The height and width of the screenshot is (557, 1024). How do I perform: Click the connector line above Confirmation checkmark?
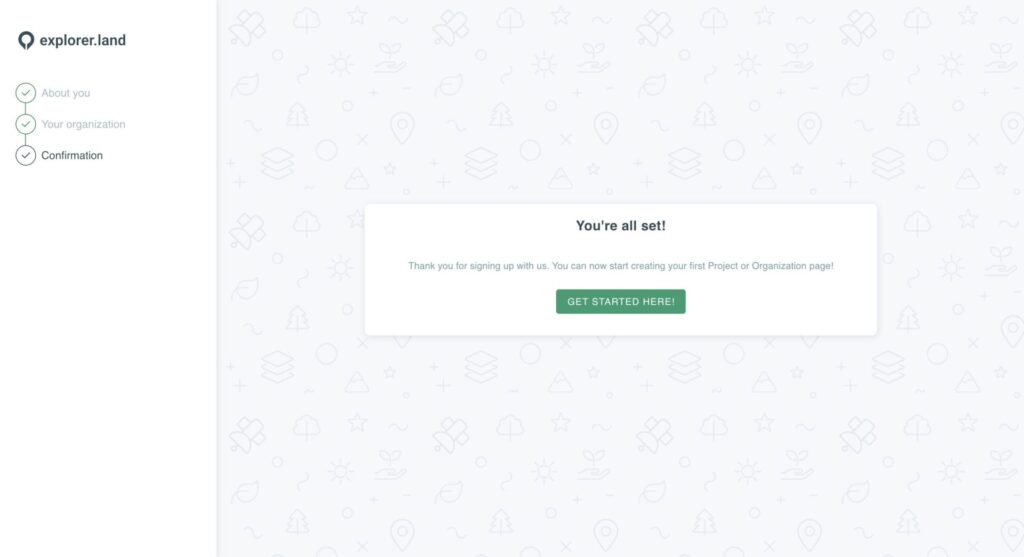tap(25, 140)
